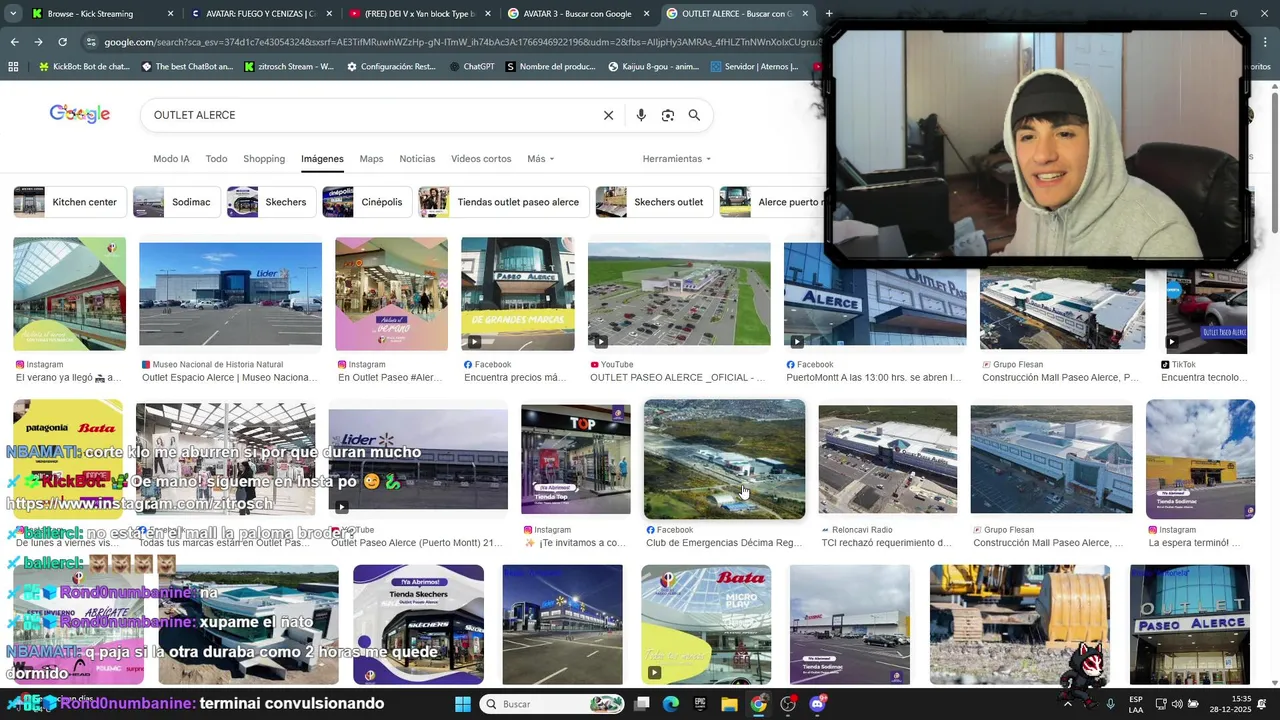
Task: Expand the Más search filter dropdown
Action: click(x=540, y=159)
